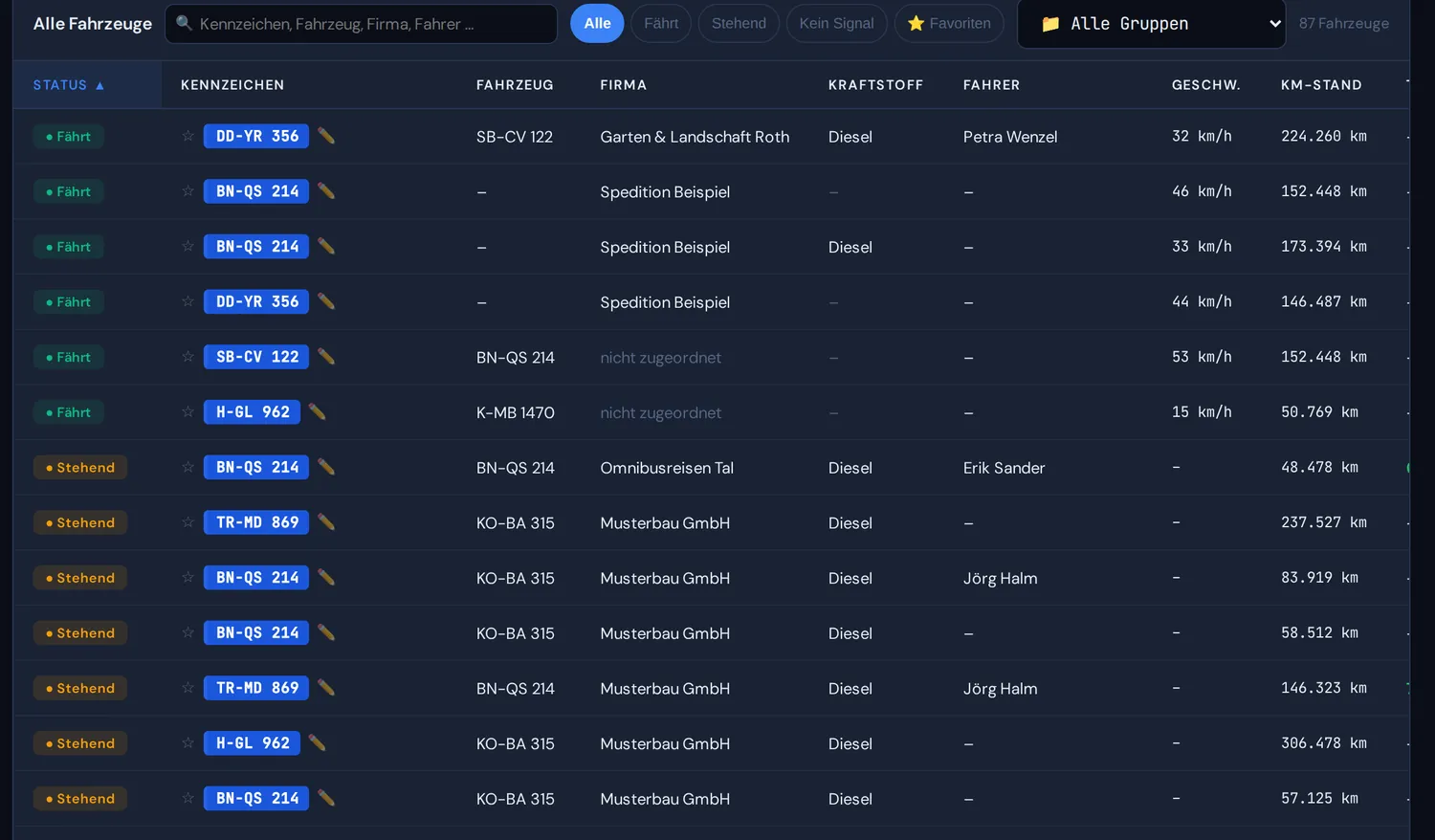Filter vehicles by Stehend tab
1435x840 pixels.
(739, 23)
